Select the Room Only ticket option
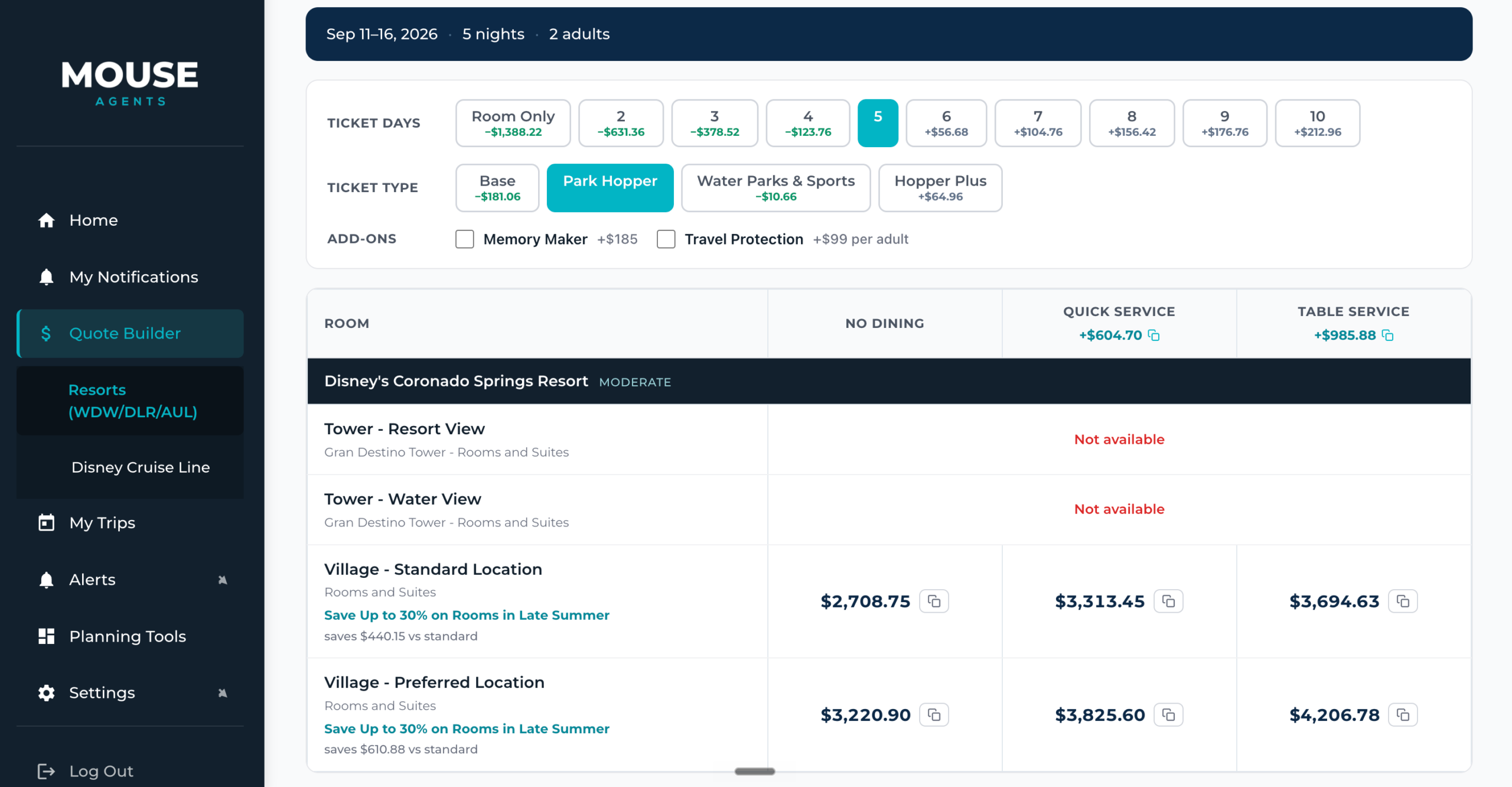 click(x=513, y=123)
